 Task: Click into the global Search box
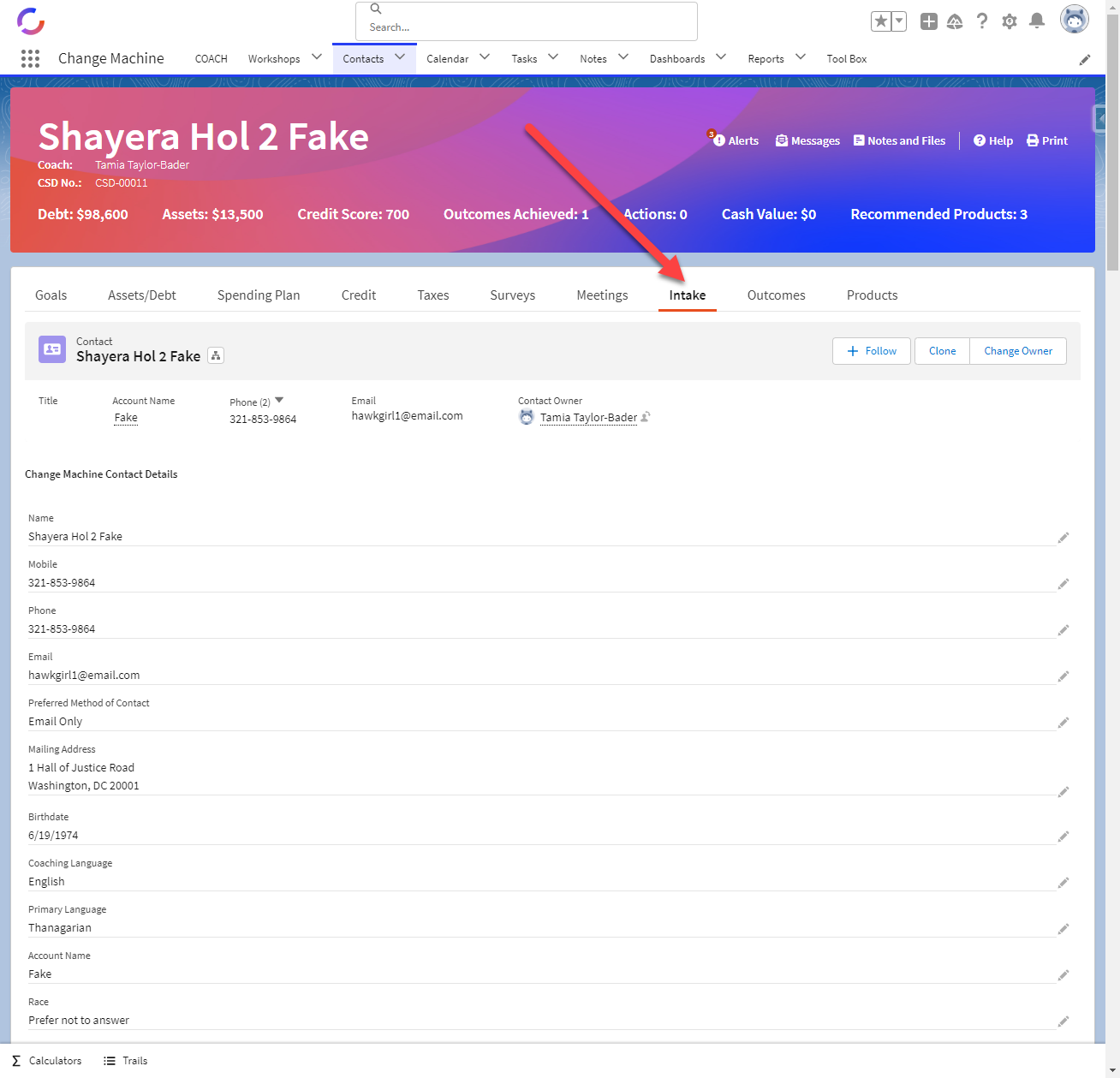527,21
